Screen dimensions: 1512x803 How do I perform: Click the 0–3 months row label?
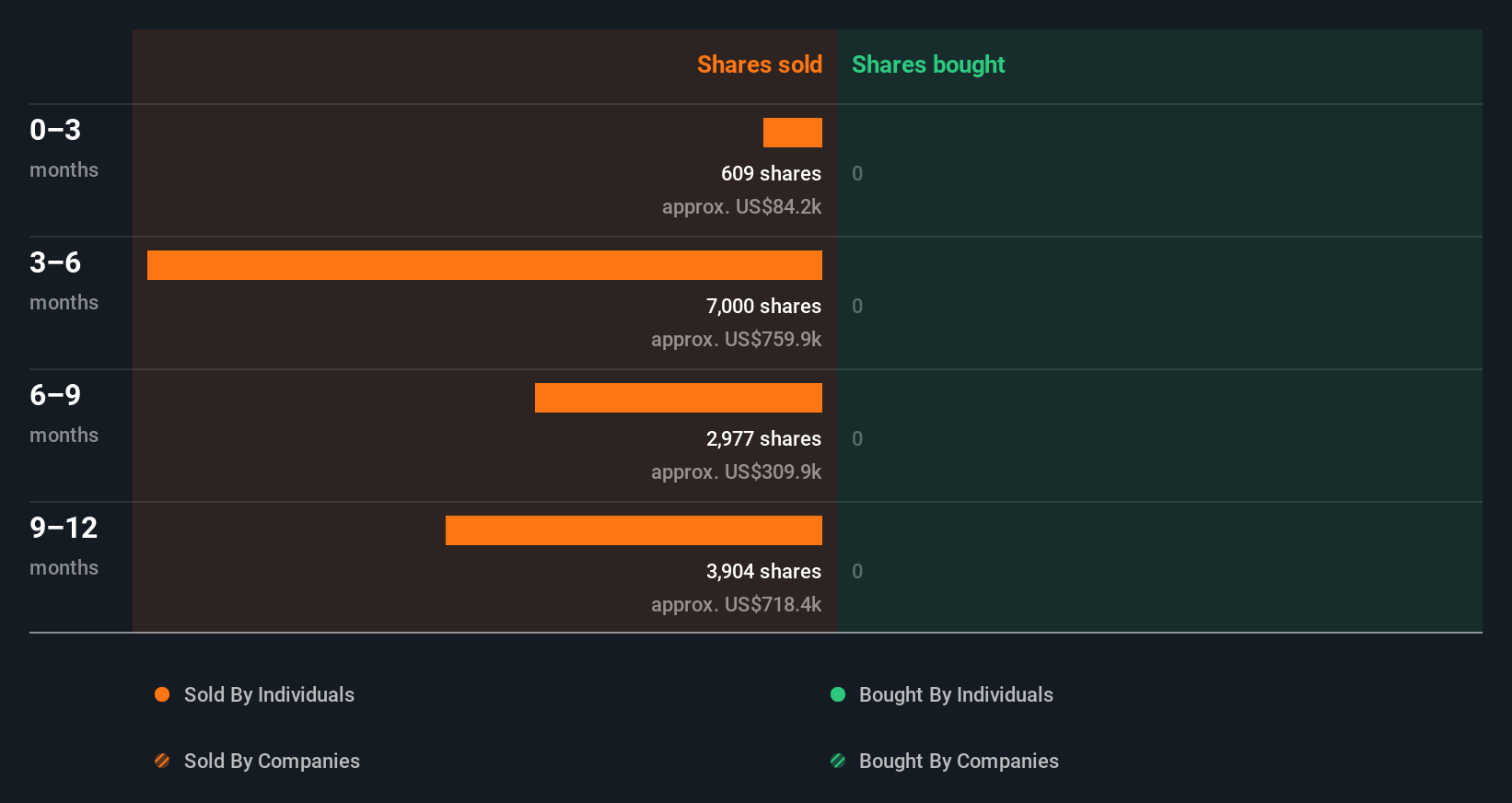pyautogui.click(x=64, y=147)
